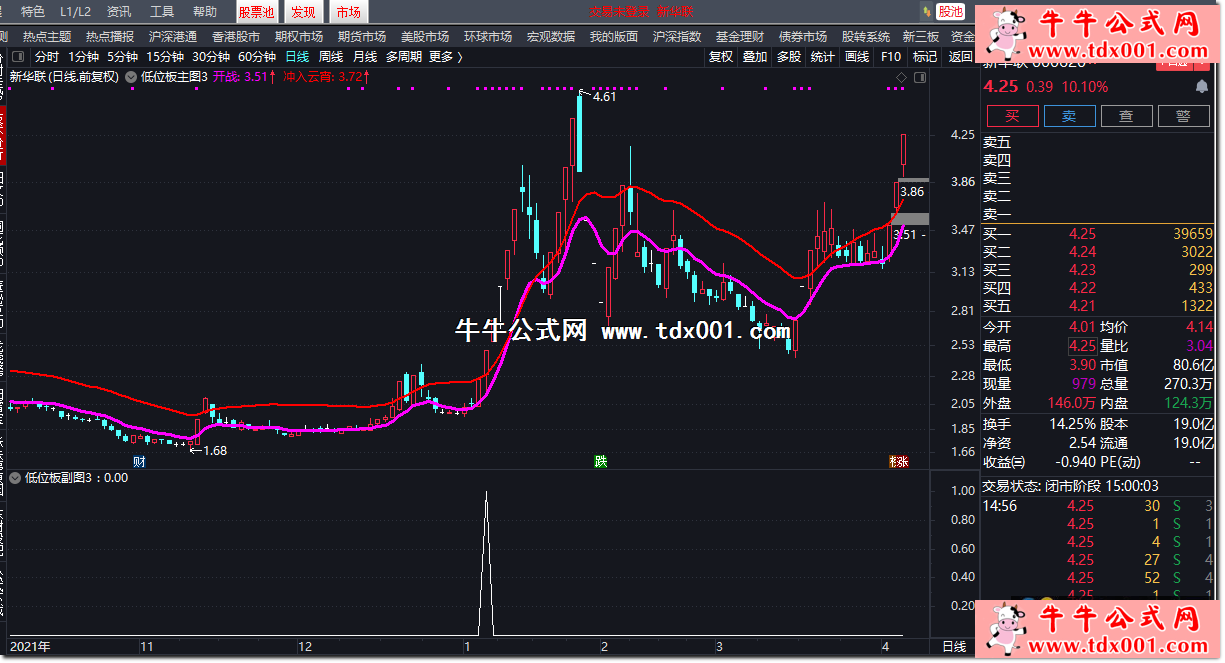This screenshot has width=1225, height=663.
Task: Open the 工具 menu
Action: (x=162, y=12)
